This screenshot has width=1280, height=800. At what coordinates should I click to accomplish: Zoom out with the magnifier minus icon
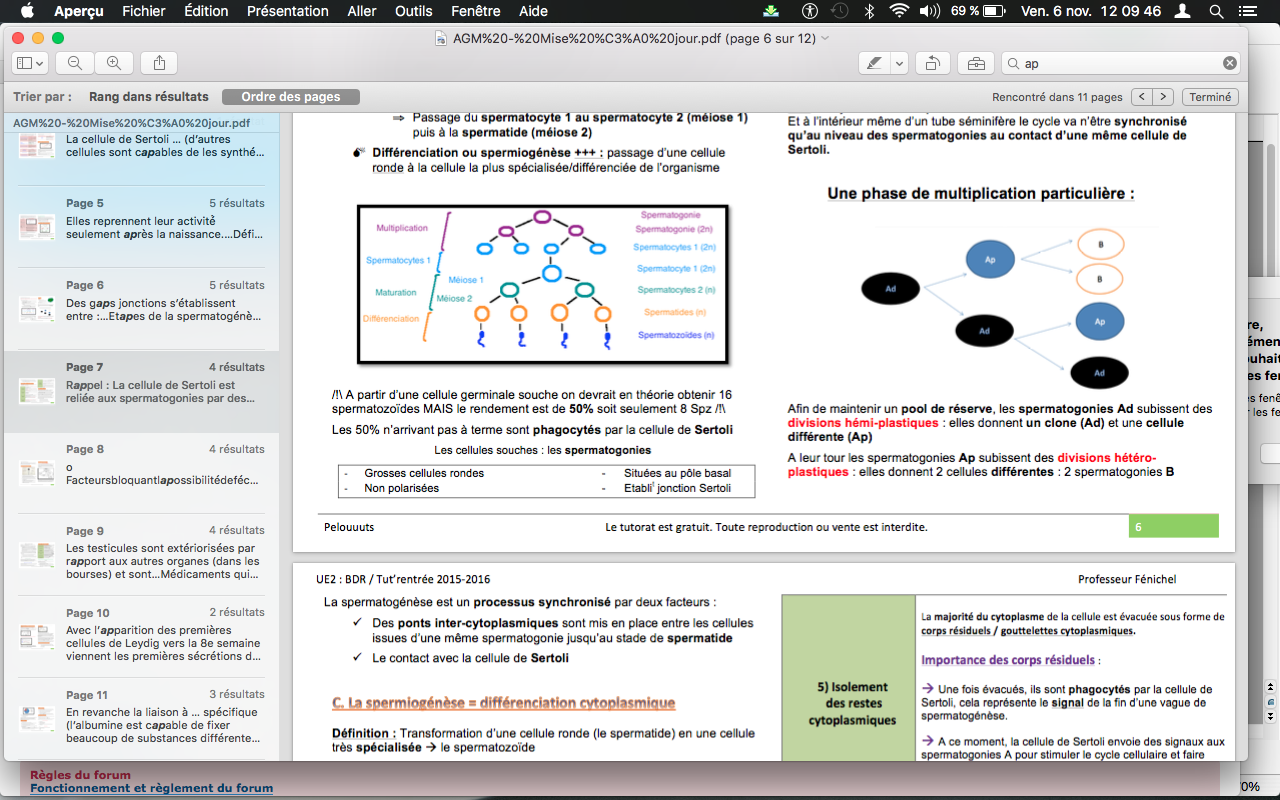tap(75, 63)
